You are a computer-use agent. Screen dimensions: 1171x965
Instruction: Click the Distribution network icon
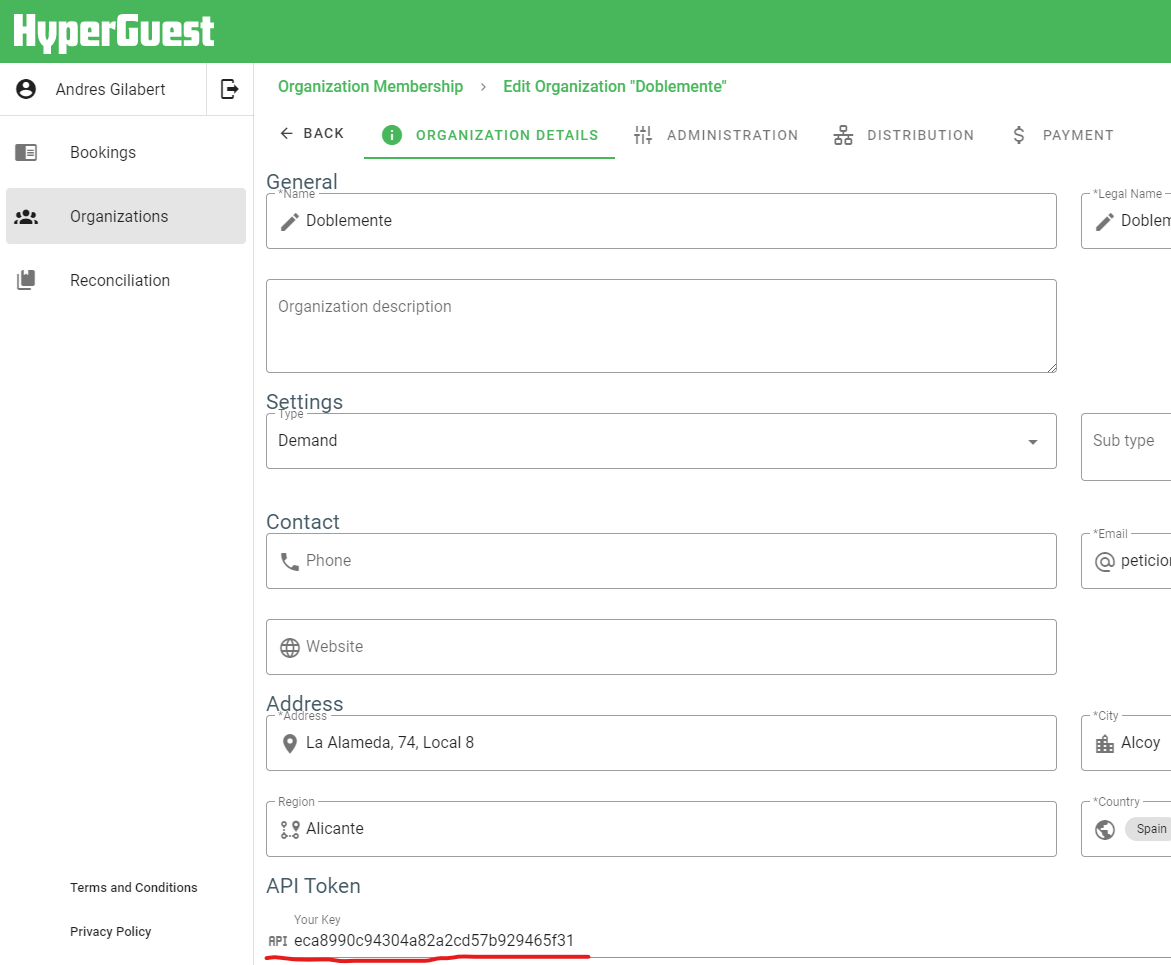tap(843, 135)
